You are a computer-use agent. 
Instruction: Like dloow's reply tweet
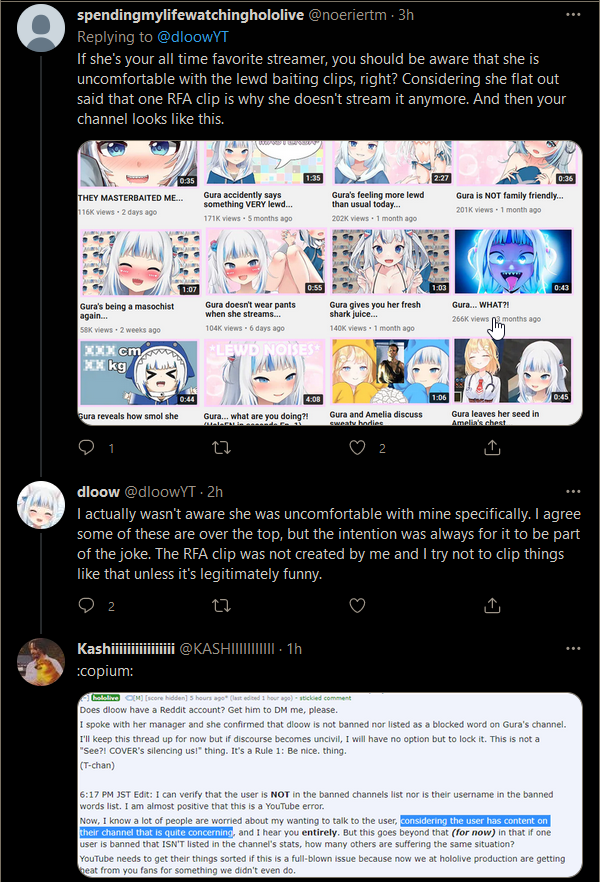358,605
